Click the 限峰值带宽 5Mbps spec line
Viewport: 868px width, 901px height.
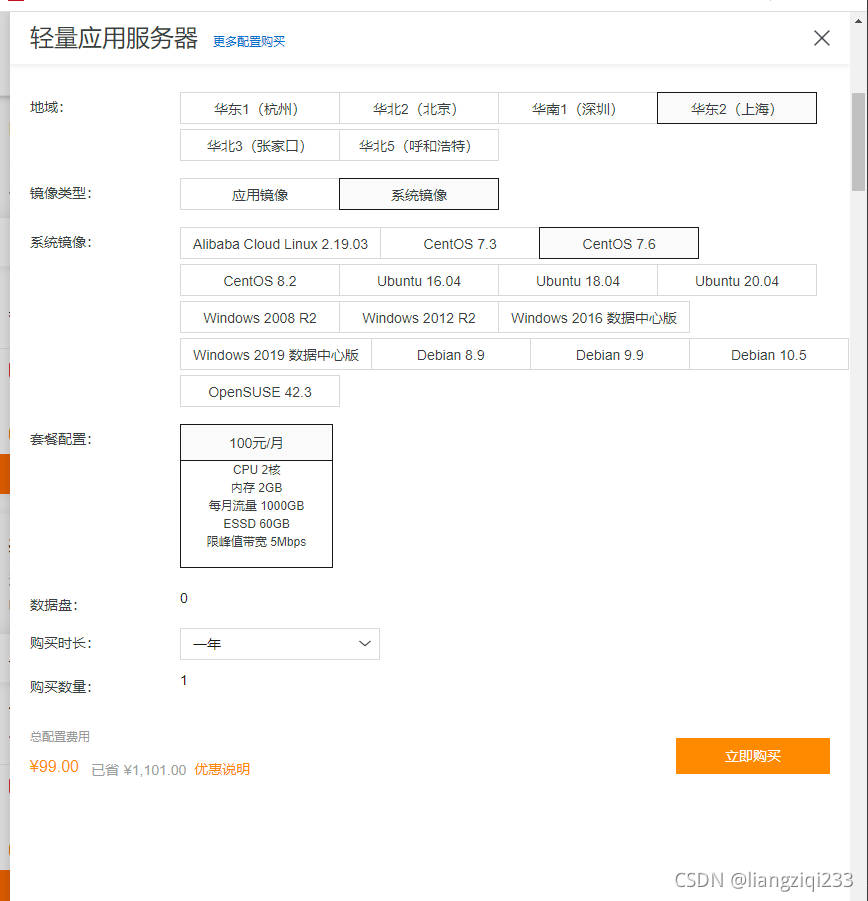coord(256,541)
